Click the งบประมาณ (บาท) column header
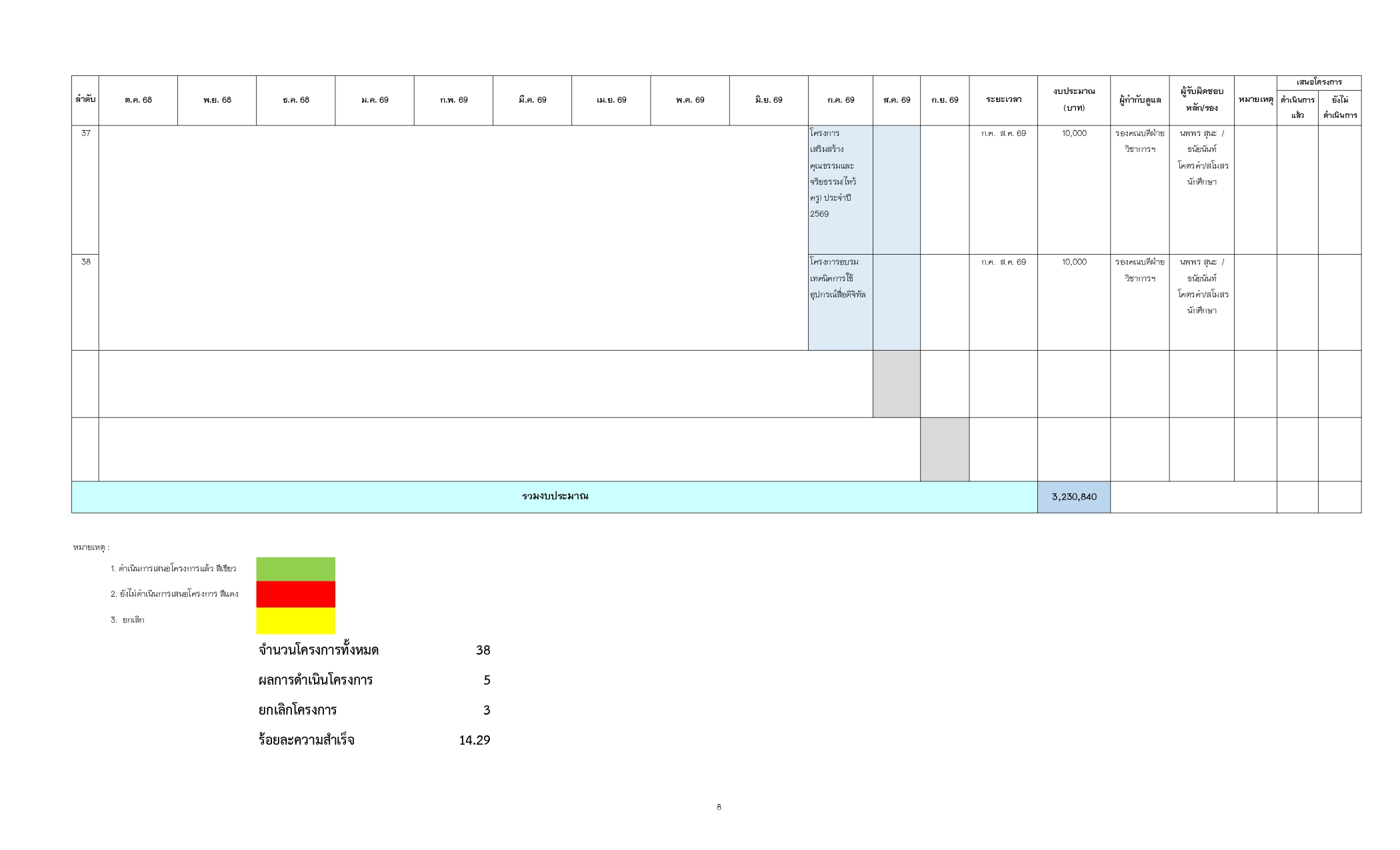The width and height of the screenshot is (1400, 850). (x=1073, y=100)
